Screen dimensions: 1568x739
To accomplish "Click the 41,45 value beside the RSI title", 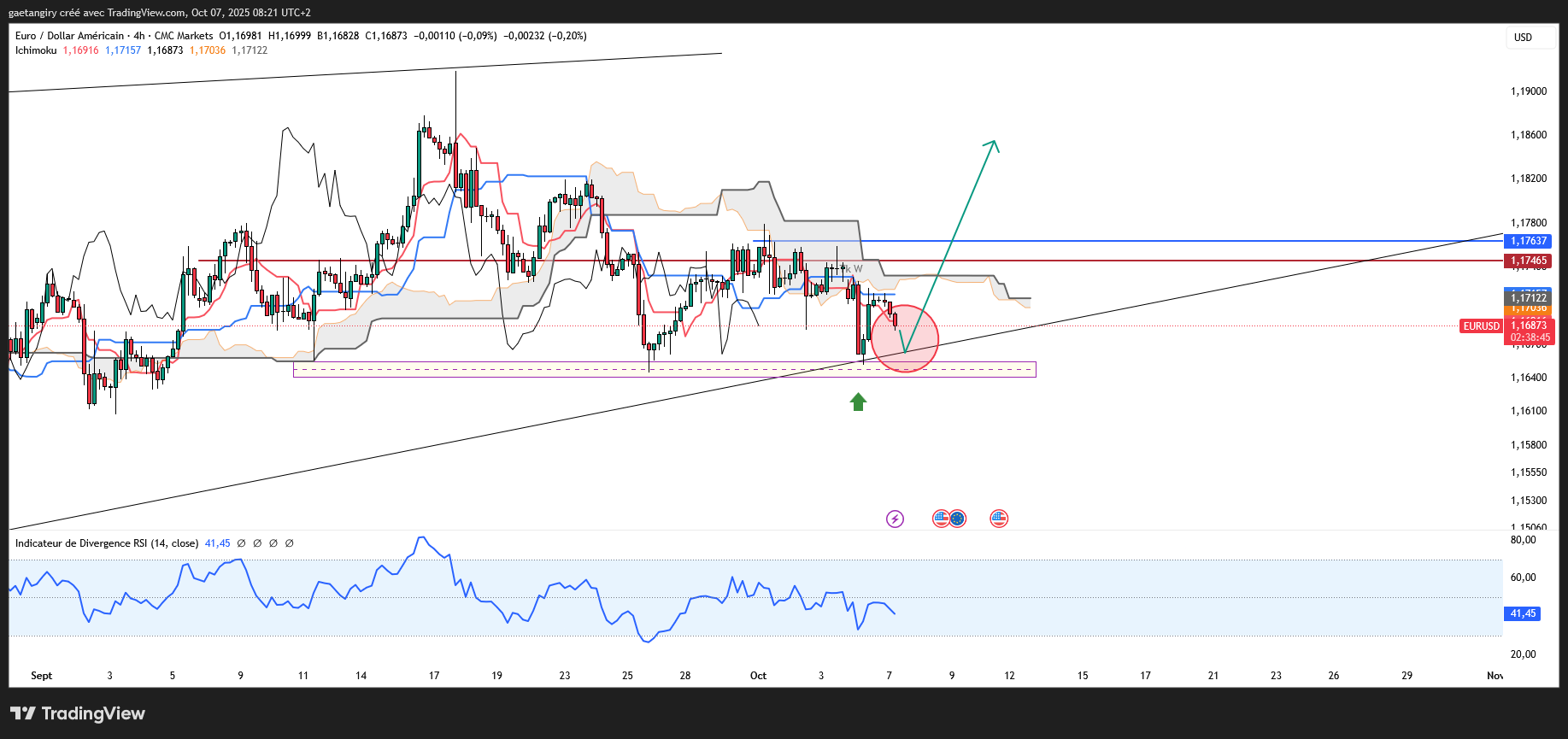I will [x=218, y=543].
